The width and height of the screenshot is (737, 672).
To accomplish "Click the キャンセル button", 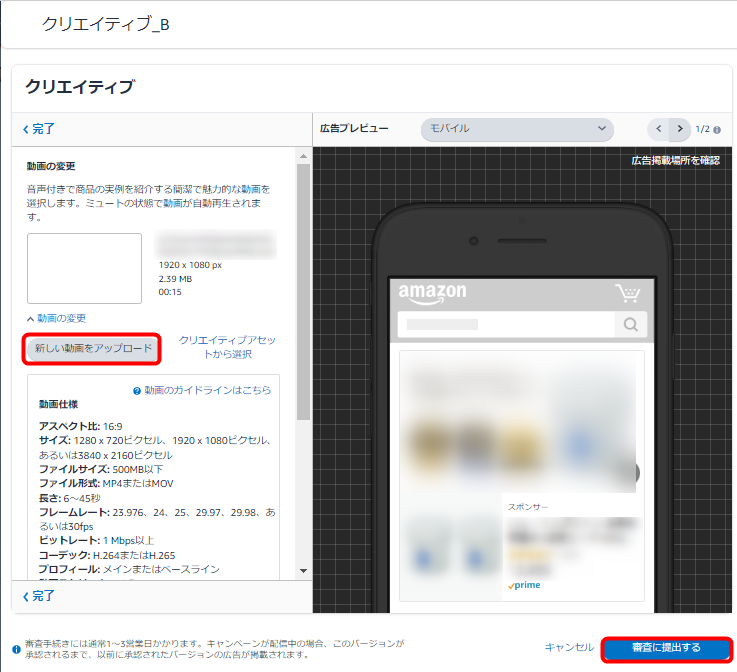I will coord(569,648).
